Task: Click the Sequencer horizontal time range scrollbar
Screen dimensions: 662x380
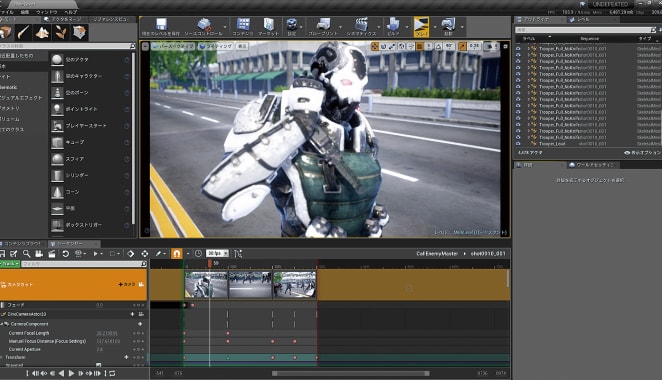Action: point(350,373)
